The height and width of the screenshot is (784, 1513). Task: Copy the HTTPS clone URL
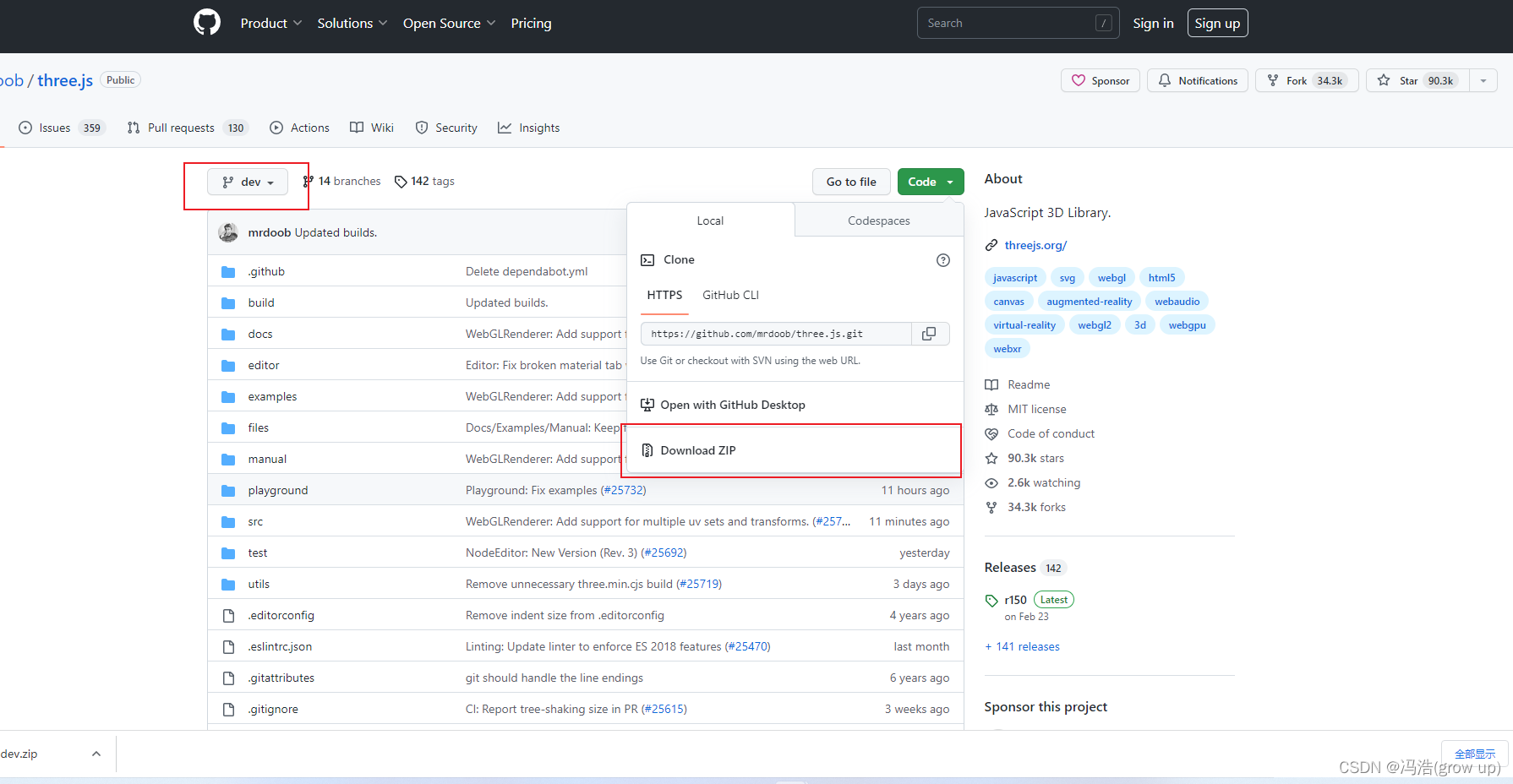[929, 334]
